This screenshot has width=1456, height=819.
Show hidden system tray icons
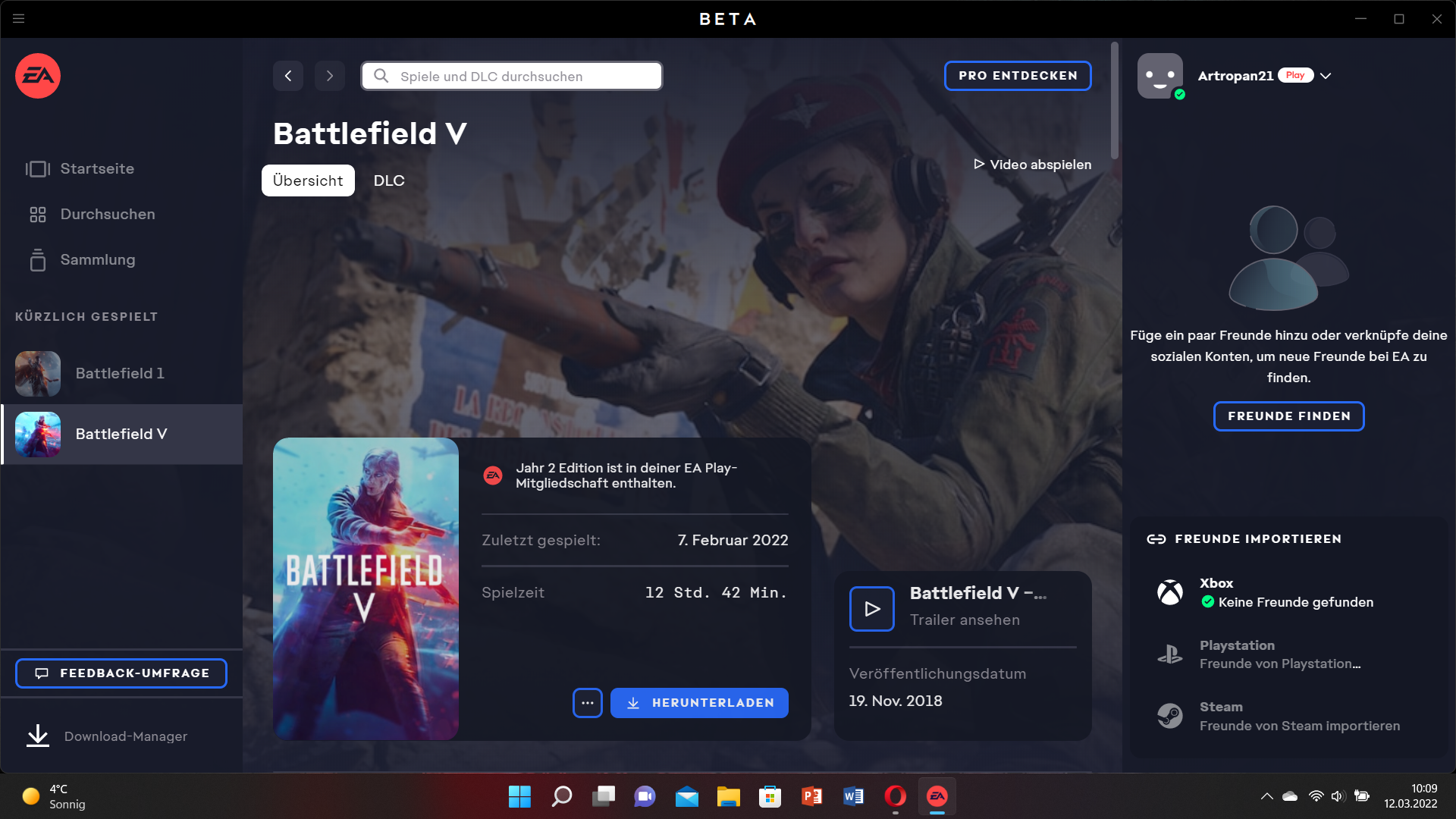[x=1266, y=796]
